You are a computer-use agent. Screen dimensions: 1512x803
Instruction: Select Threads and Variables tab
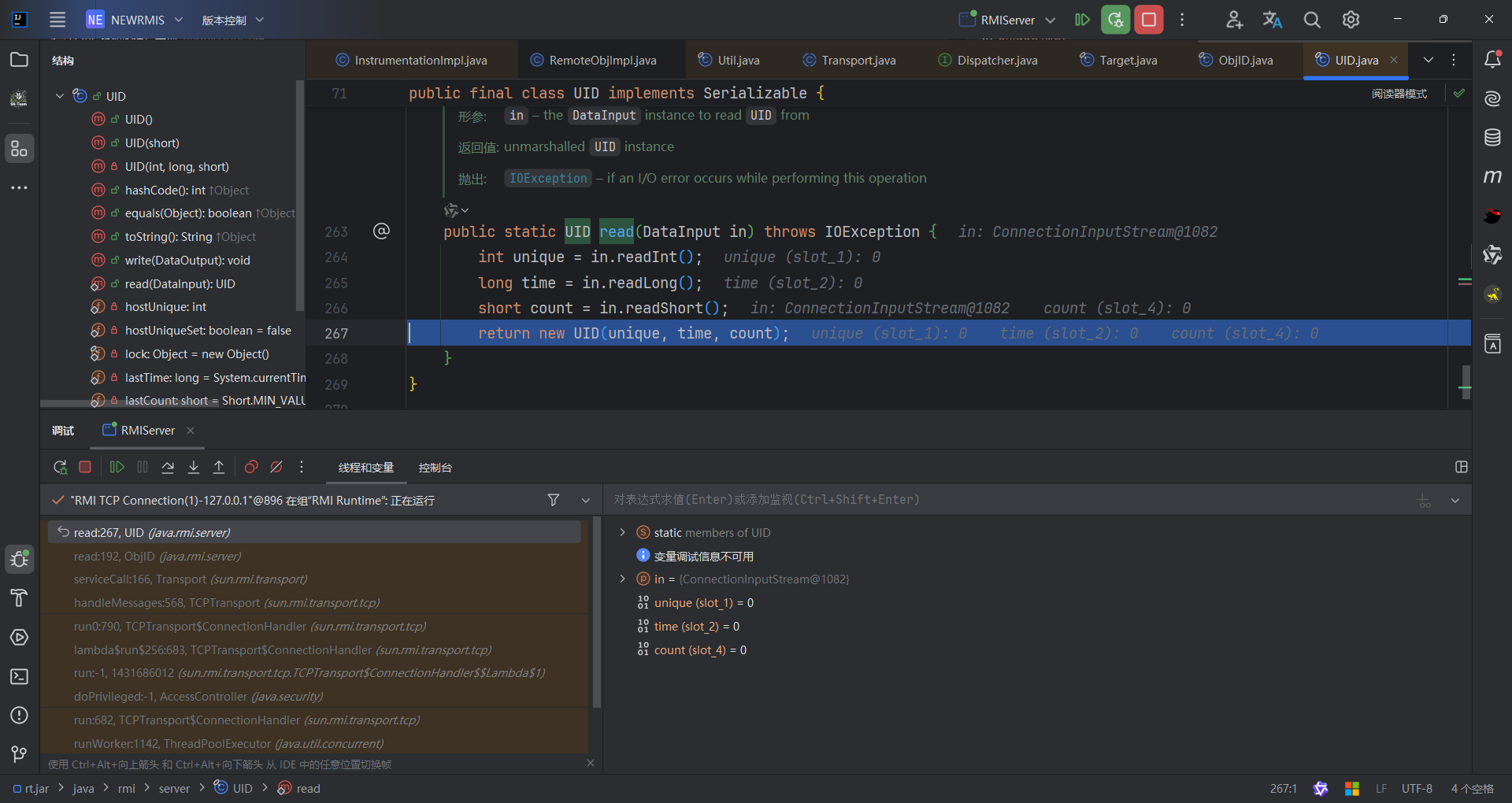(366, 468)
